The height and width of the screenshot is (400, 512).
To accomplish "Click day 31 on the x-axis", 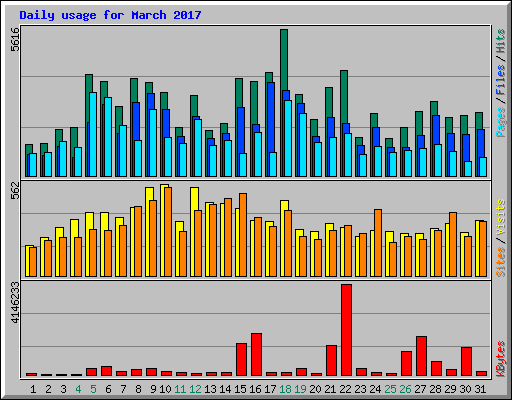I will tap(480, 389).
